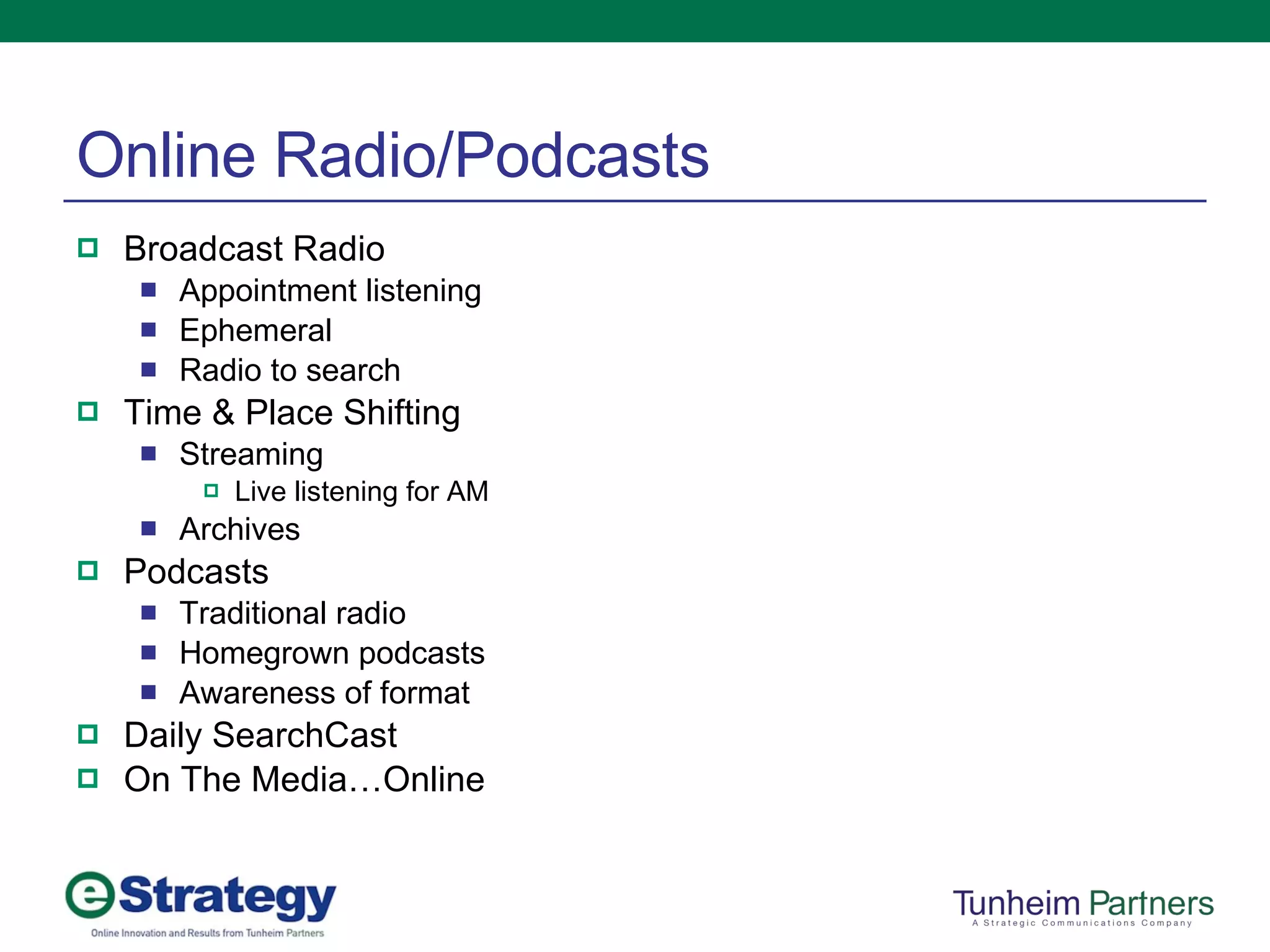Image resolution: width=1270 pixels, height=952 pixels.
Task: Click the 'Appointment listening' sub-bullet
Action: tap(331, 291)
